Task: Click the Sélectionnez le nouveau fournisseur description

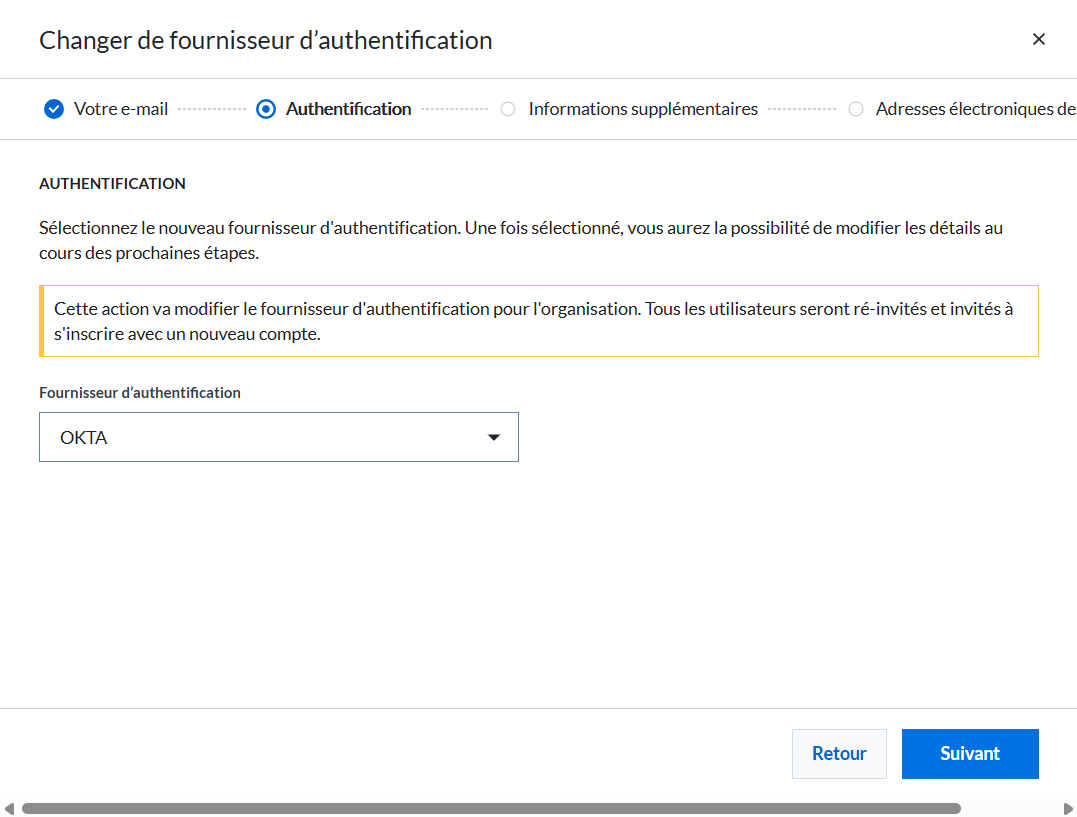Action: (x=521, y=240)
